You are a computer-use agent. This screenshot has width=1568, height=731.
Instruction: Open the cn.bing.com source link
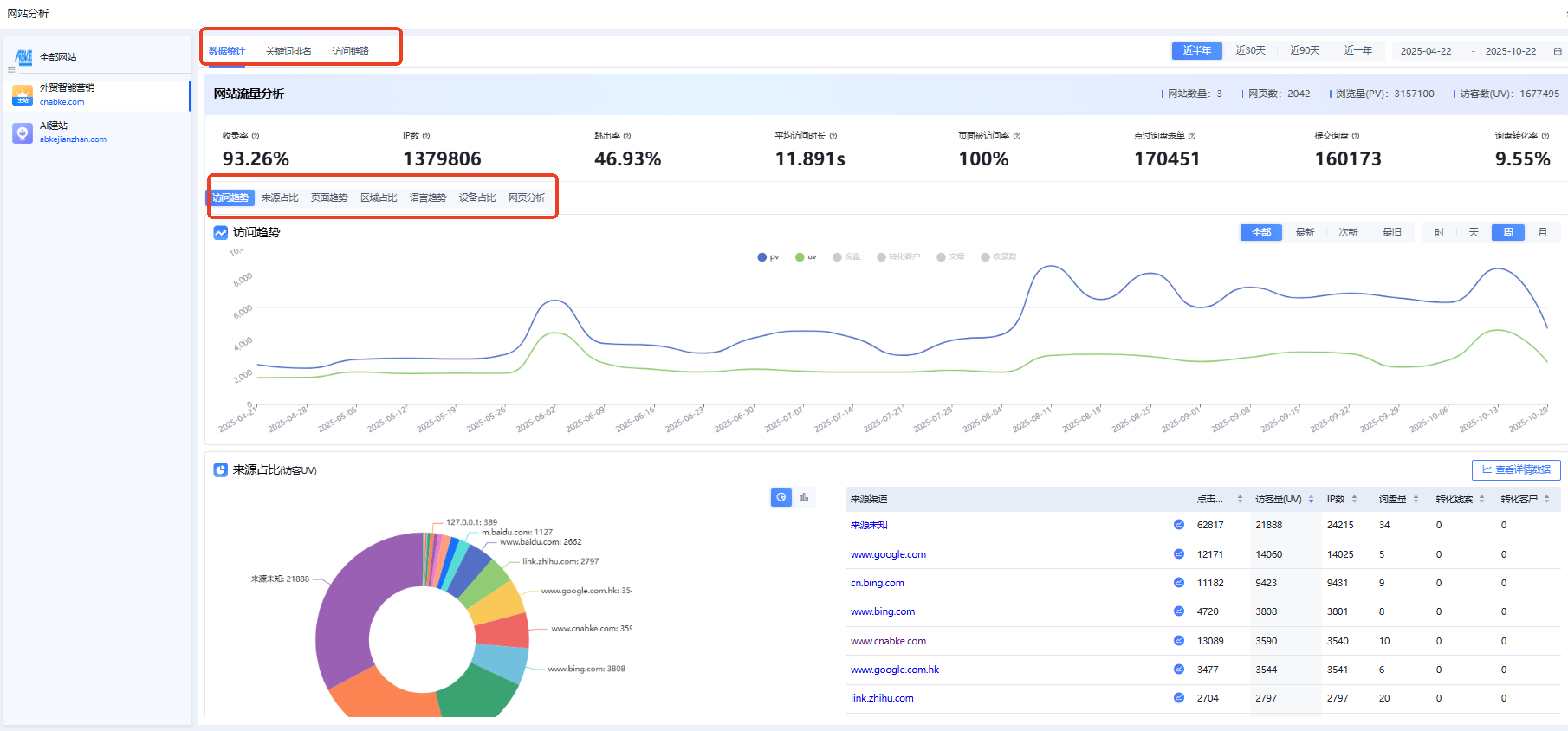click(x=877, y=583)
